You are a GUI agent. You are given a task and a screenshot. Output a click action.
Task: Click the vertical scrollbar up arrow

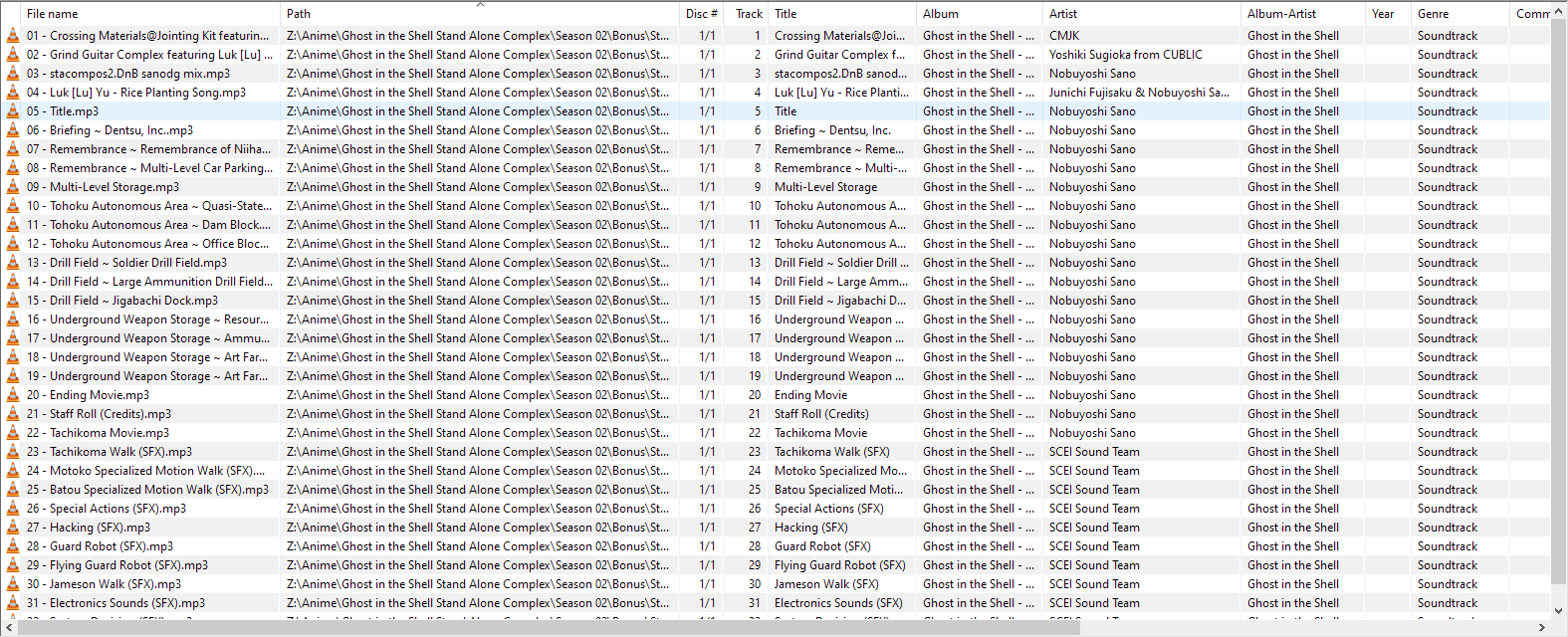click(1559, 9)
